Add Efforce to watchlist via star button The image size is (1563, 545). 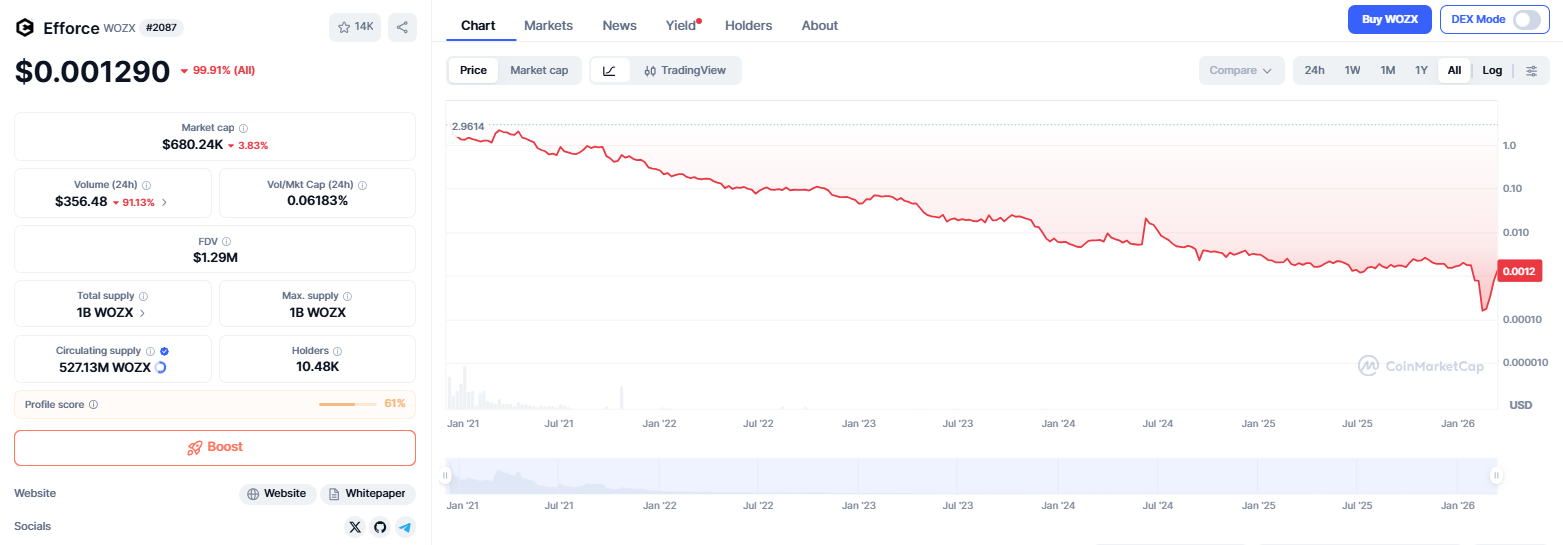(355, 27)
